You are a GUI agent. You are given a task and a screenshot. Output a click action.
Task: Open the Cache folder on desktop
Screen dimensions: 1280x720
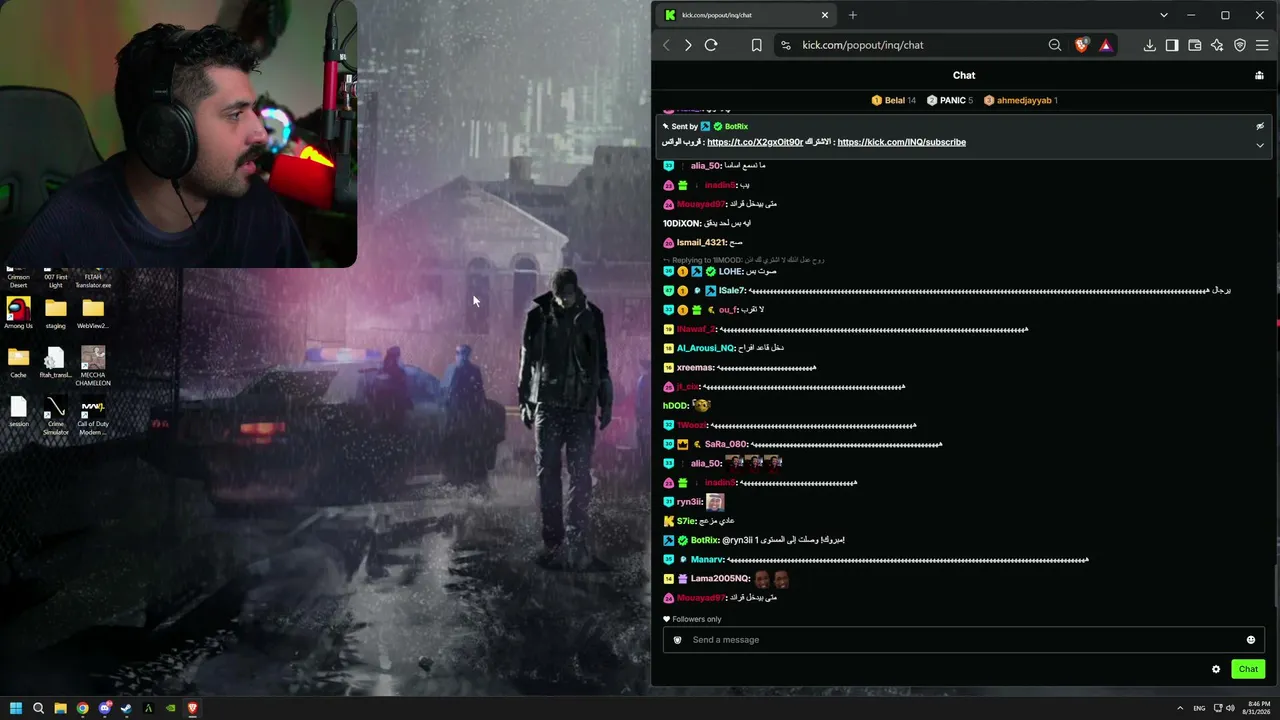pos(18,362)
